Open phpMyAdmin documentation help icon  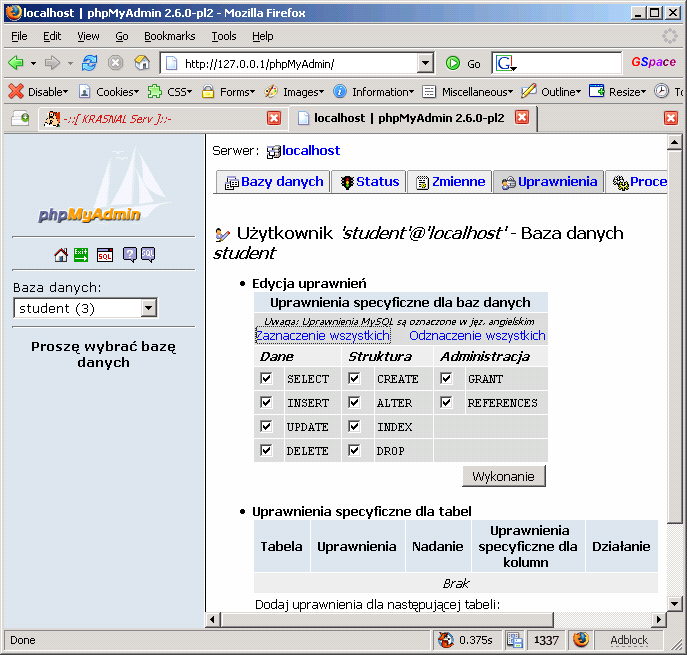tap(130, 255)
